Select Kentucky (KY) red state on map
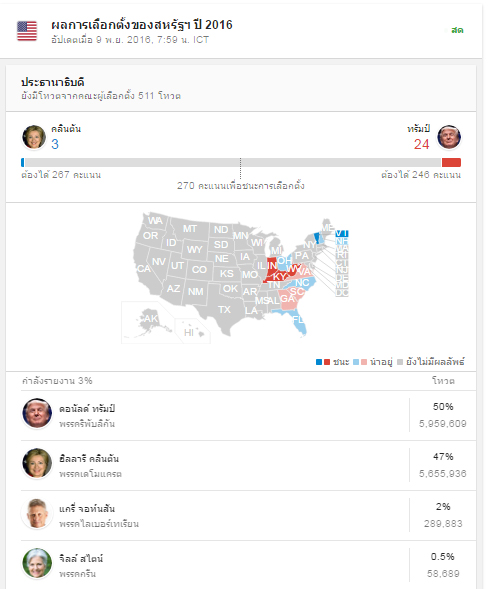Screen dimensions: 488x589 279,277
